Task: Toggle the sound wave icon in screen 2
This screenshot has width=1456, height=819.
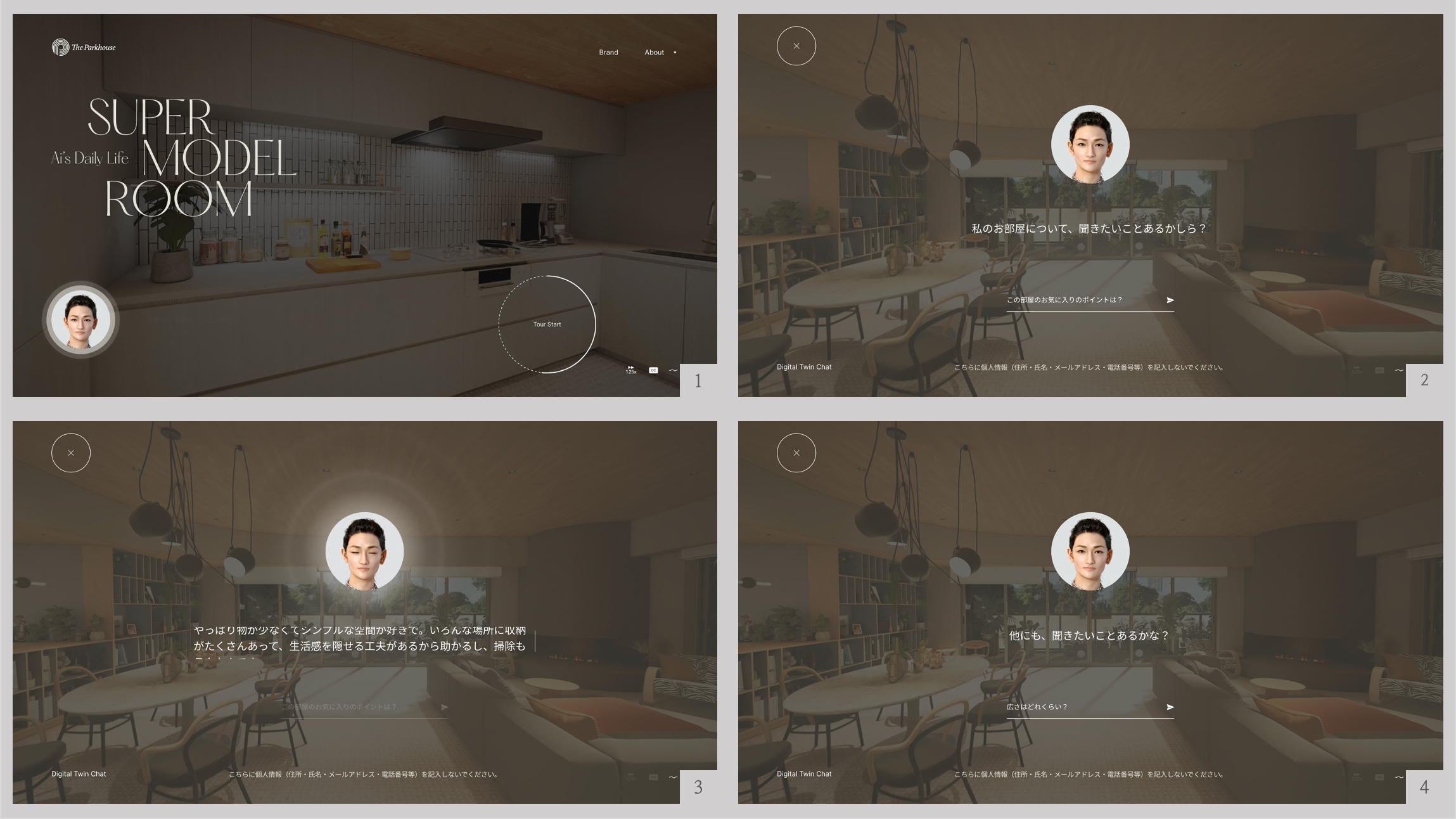Action: coord(1399,370)
